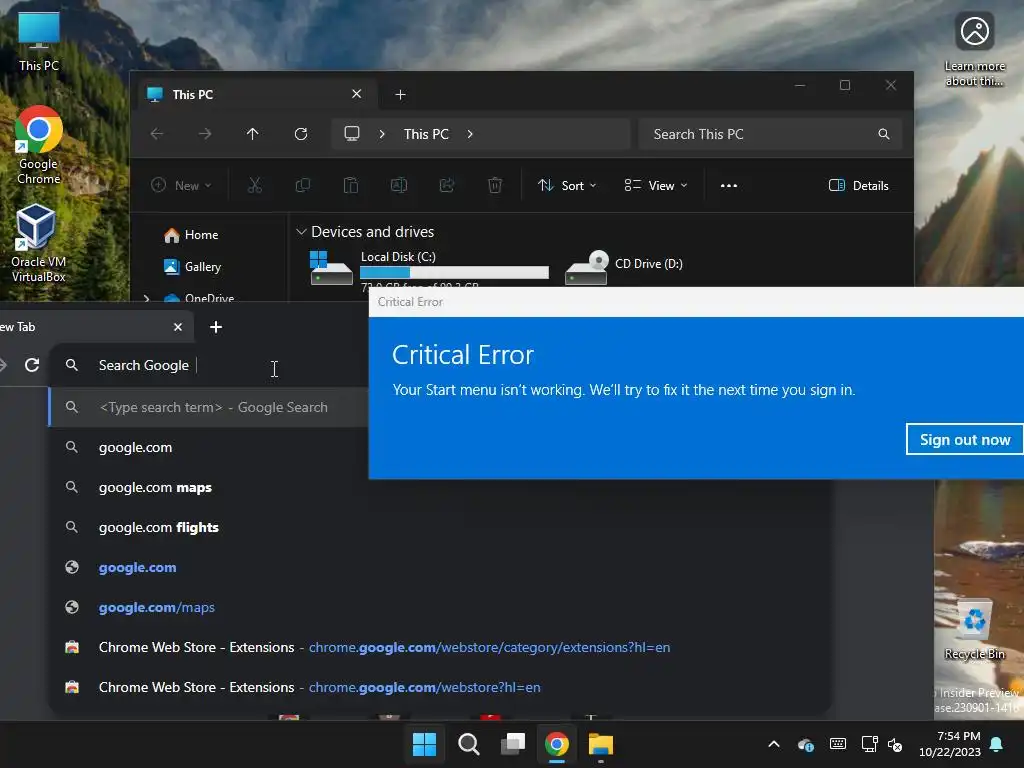Refresh the File Explorer view
Image resolution: width=1024 pixels, height=768 pixels.
click(x=300, y=134)
